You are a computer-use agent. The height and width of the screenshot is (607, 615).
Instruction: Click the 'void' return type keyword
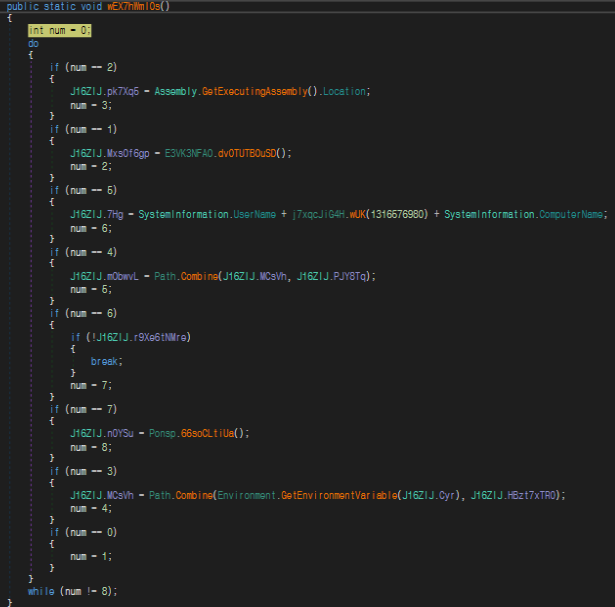[91, 6]
